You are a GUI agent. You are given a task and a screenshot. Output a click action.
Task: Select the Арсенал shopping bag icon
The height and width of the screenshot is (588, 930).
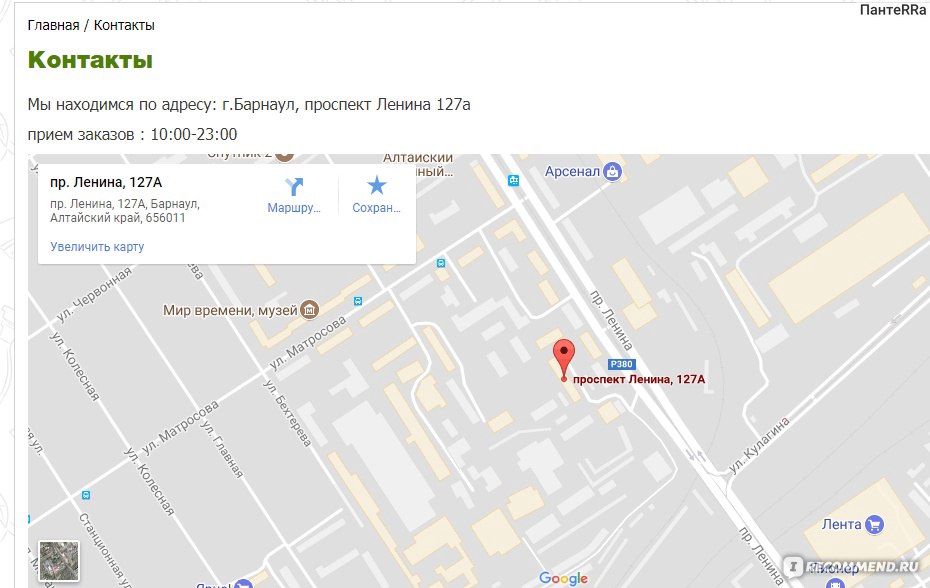(612, 172)
